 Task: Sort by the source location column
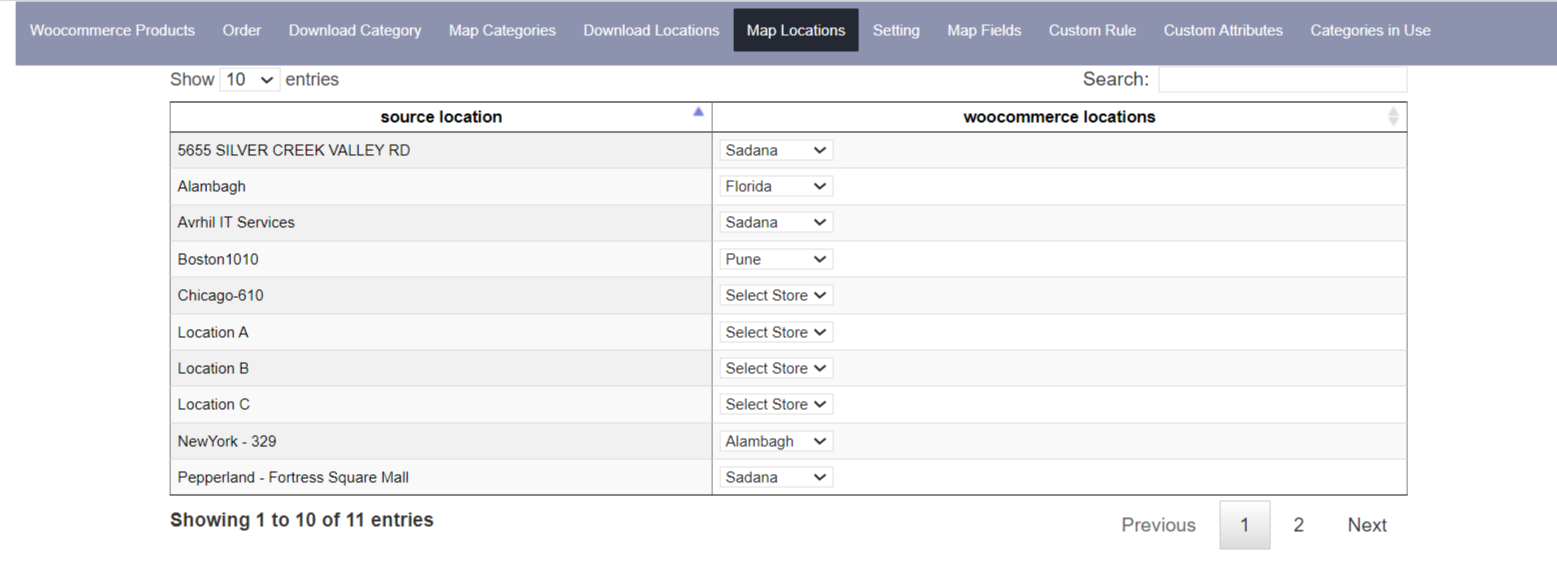coord(441,117)
